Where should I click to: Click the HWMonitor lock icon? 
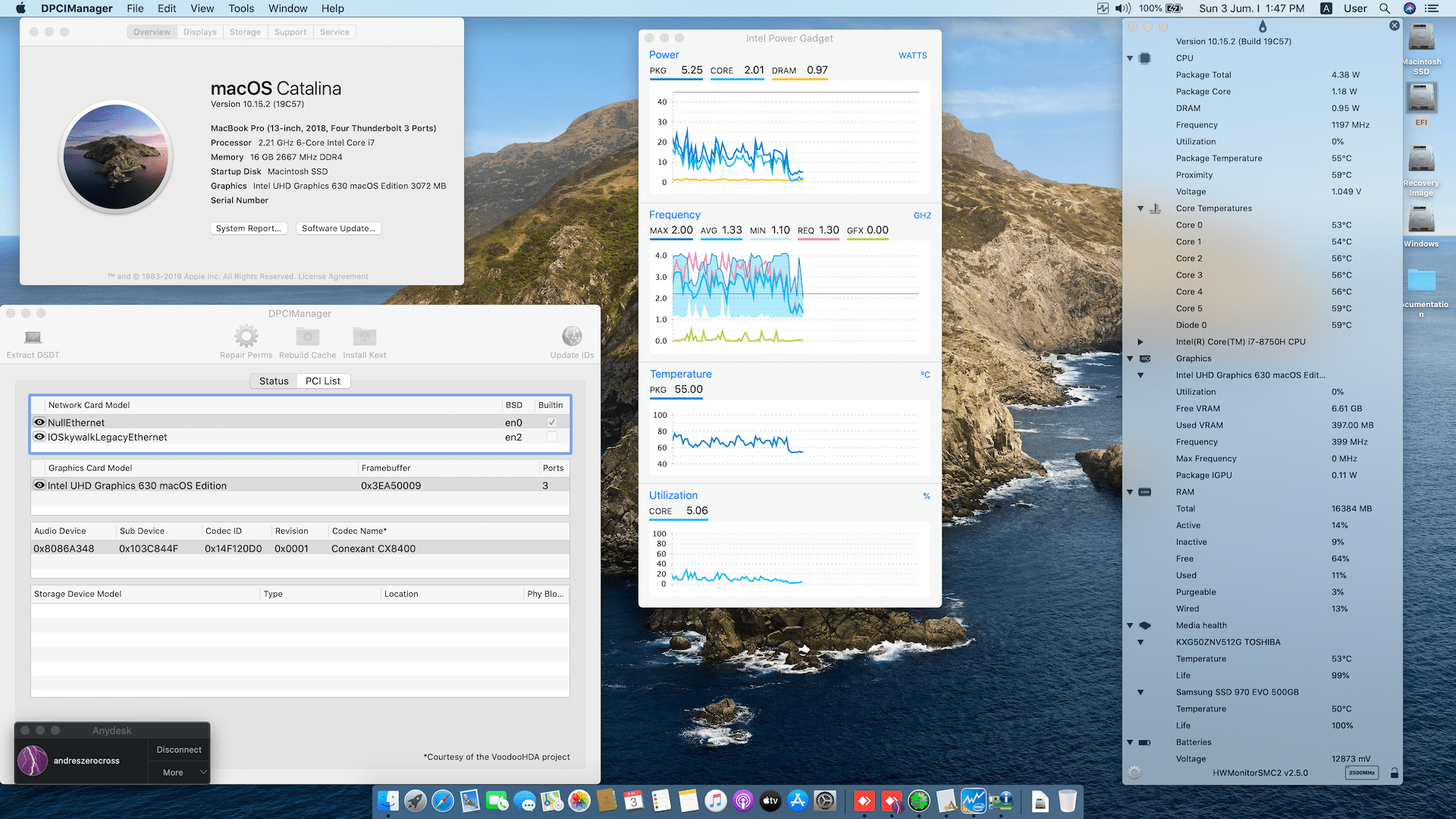tap(1394, 773)
